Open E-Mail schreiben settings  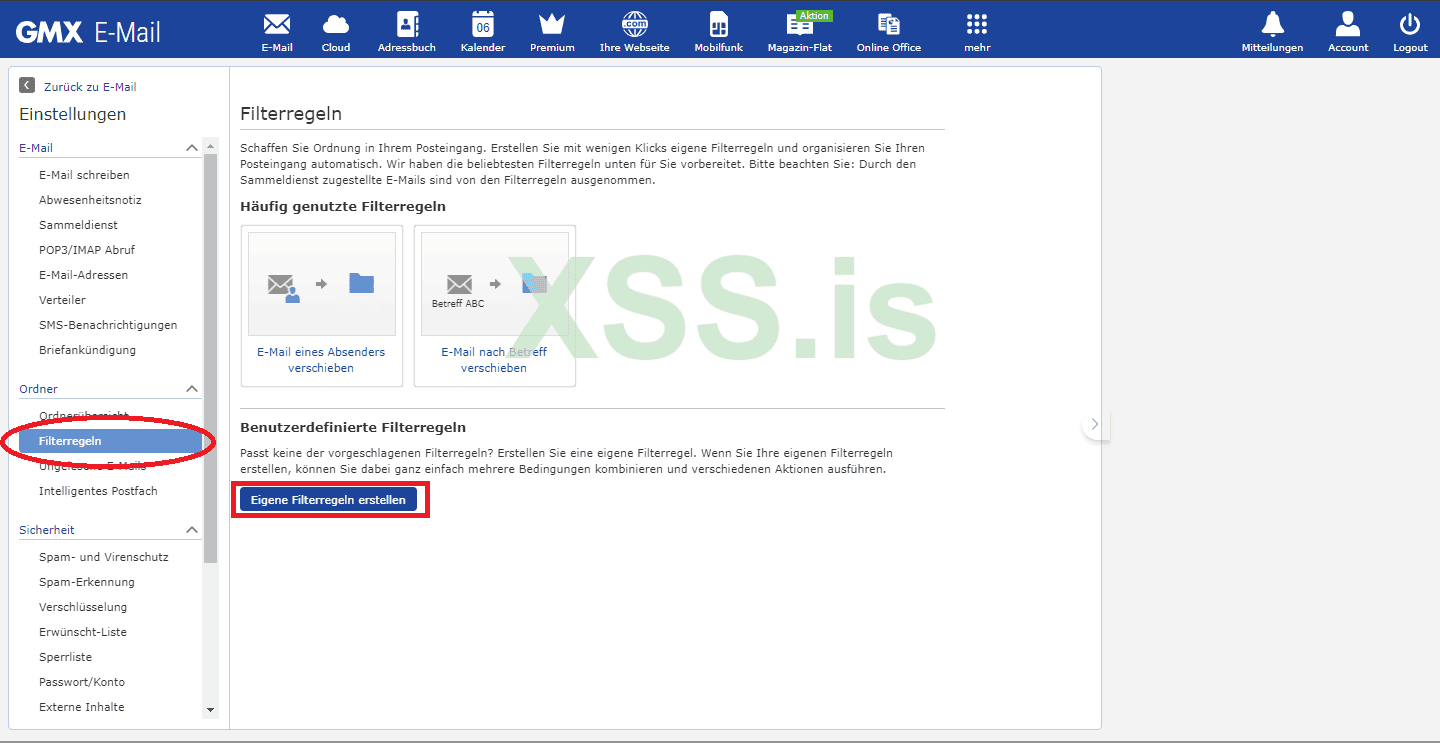pos(84,175)
